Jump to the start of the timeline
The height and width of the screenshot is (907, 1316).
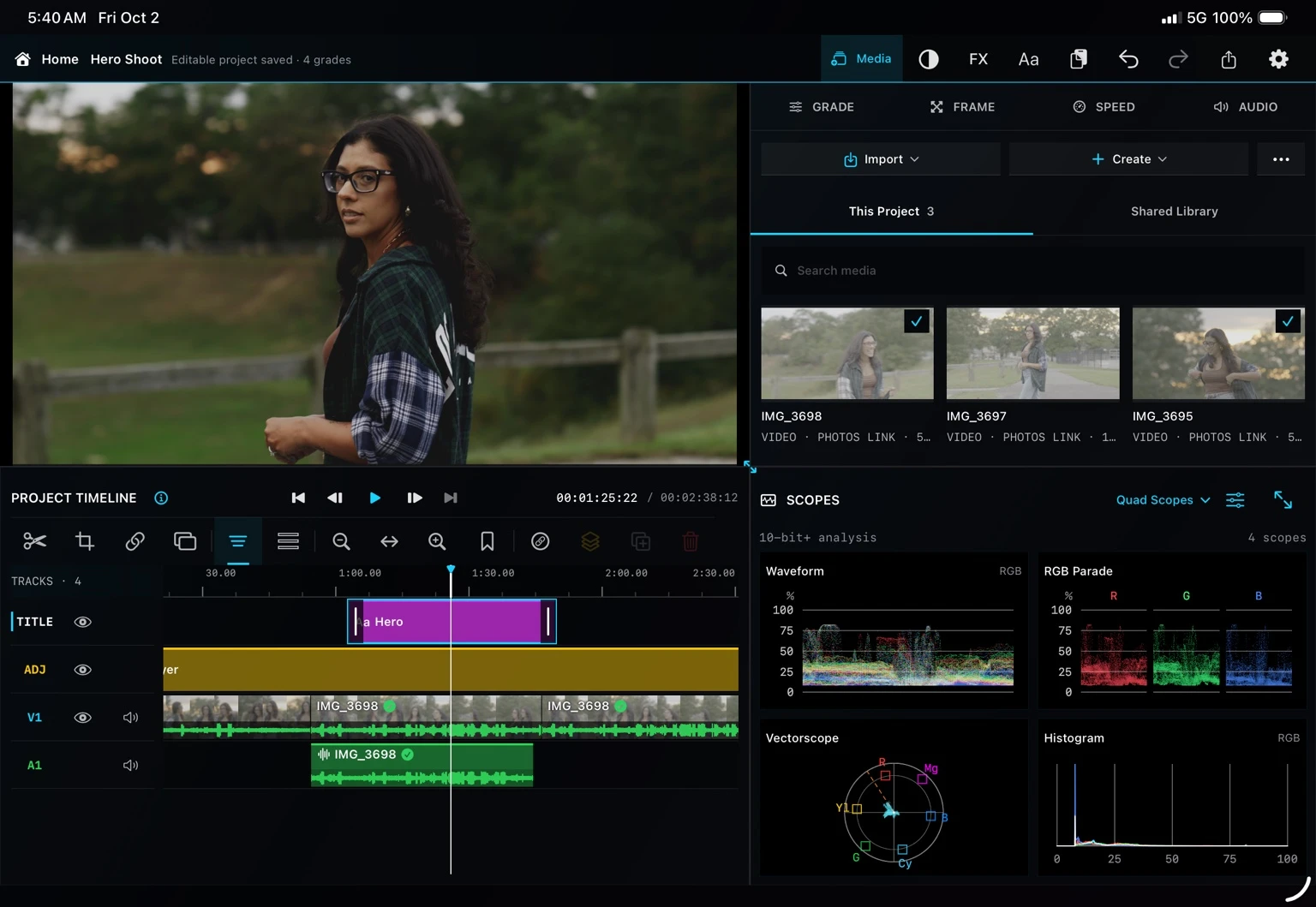(298, 498)
